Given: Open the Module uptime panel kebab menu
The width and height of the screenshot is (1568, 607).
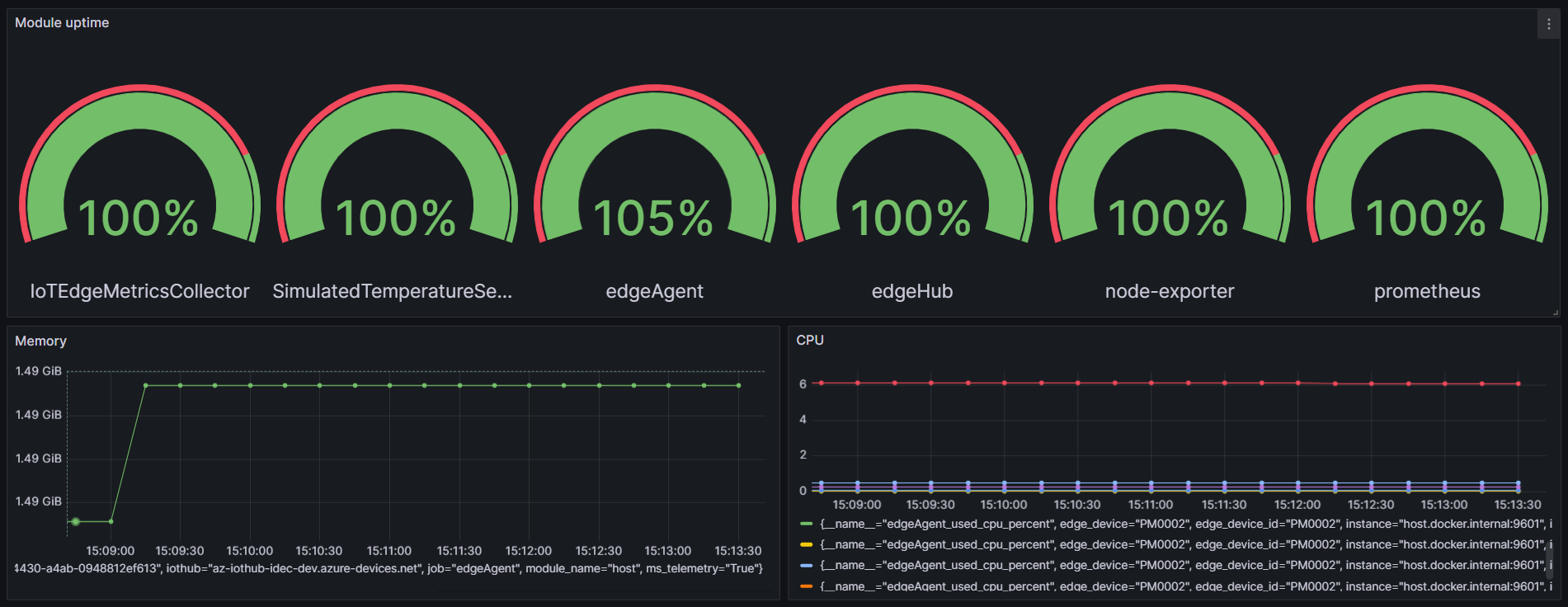Looking at the screenshot, I should click(x=1548, y=24).
